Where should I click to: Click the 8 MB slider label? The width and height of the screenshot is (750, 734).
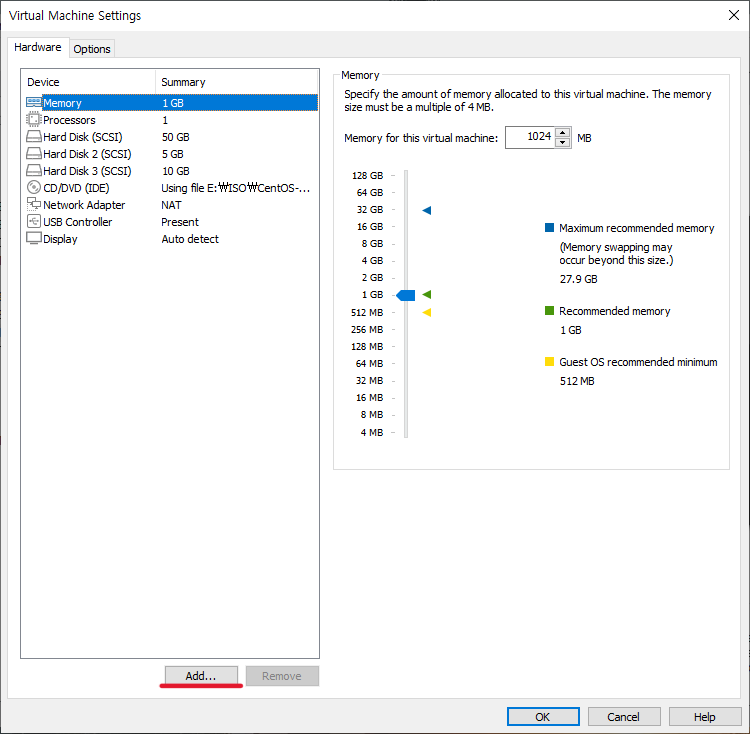tap(372, 415)
